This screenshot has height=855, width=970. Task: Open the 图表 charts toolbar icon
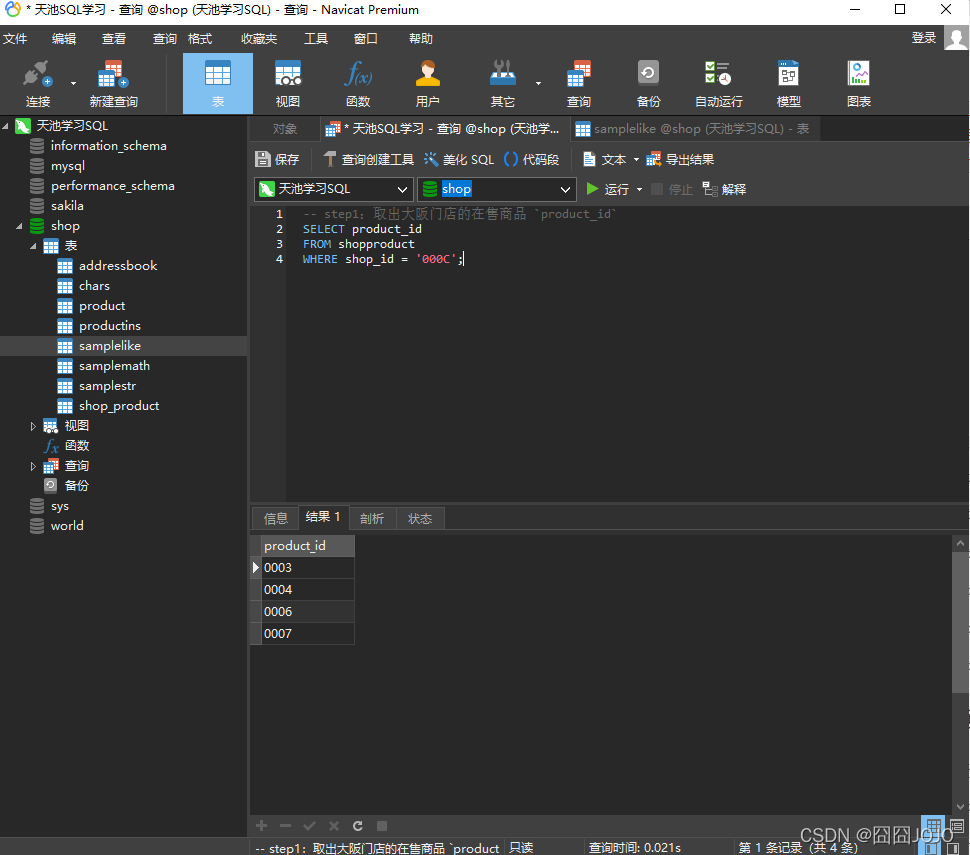859,84
